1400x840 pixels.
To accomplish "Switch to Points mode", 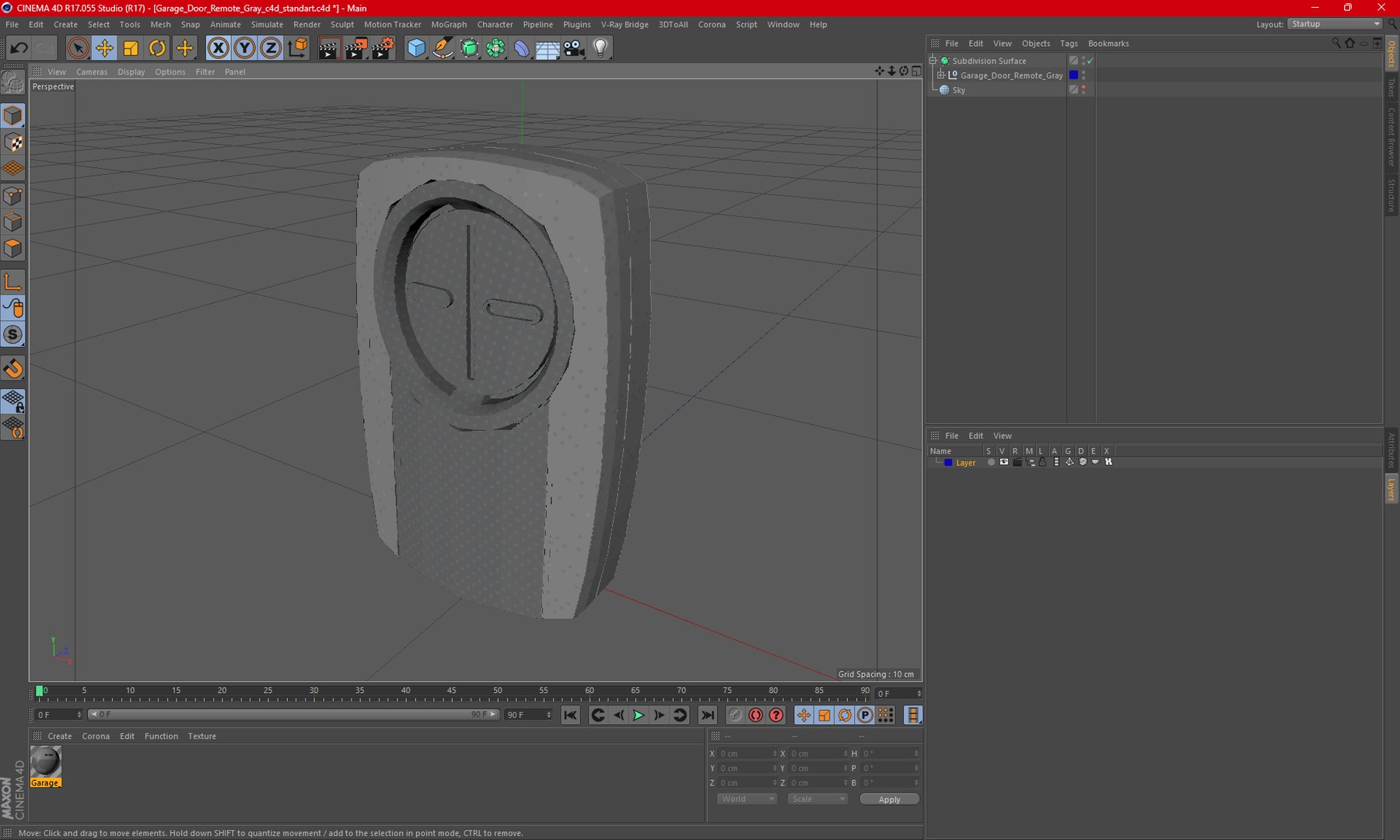I will tap(13, 196).
